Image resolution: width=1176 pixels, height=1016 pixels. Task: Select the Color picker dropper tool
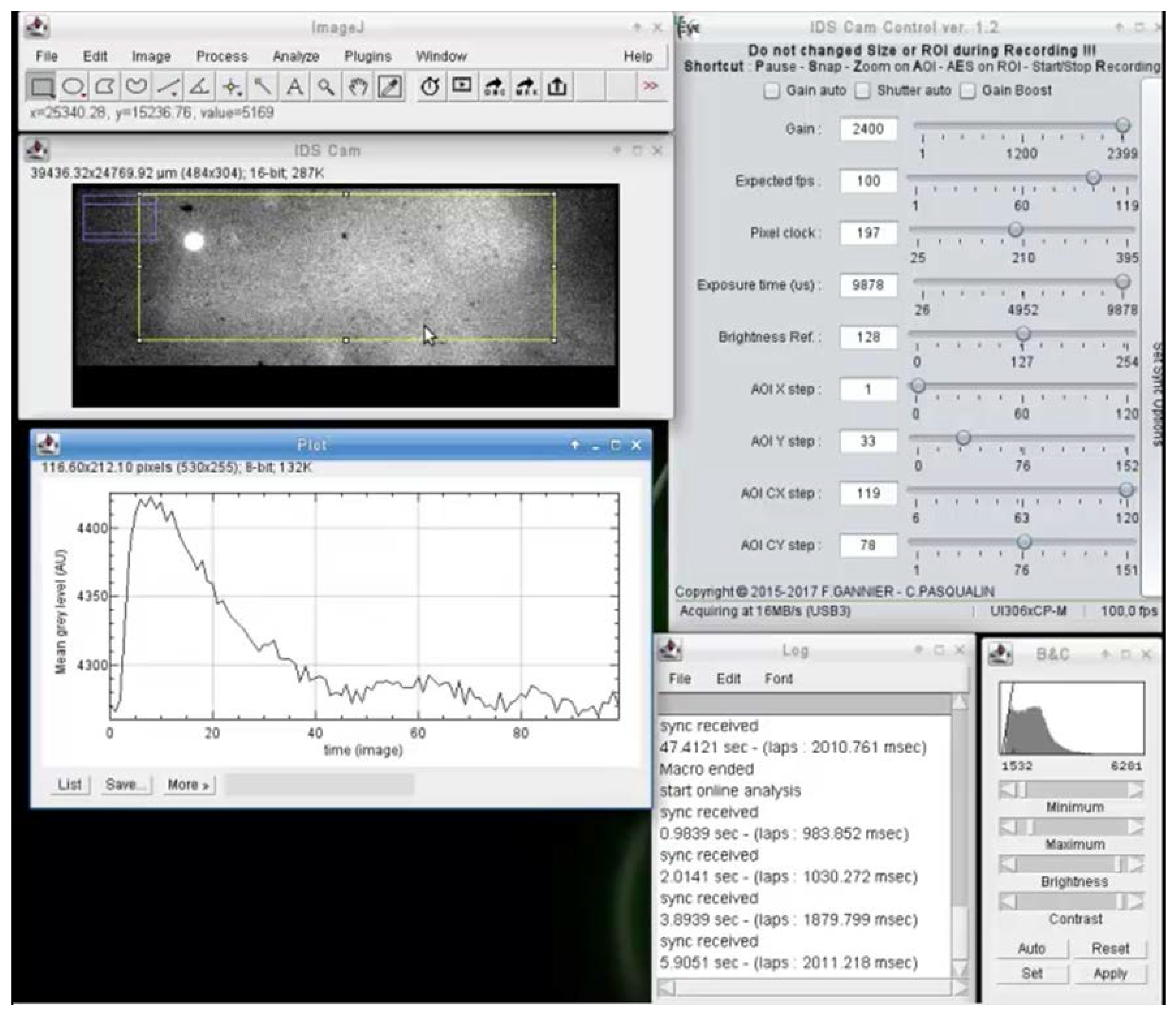pos(390,87)
